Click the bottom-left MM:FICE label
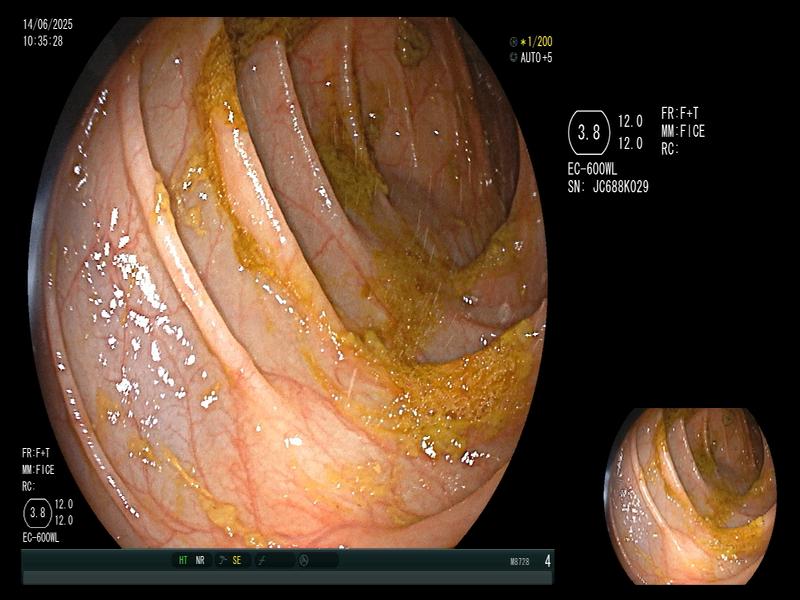 pos(38,470)
